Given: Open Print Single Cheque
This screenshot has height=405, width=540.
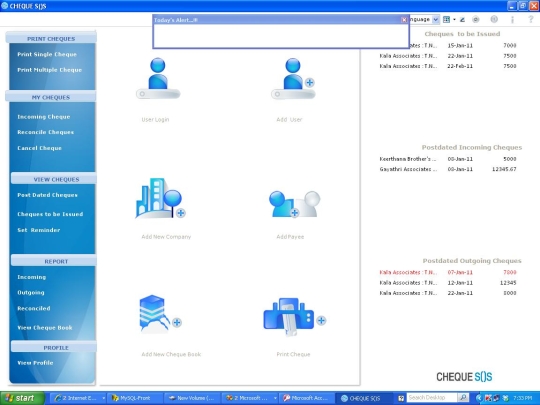Looking at the screenshot, I should click(47, 54).
